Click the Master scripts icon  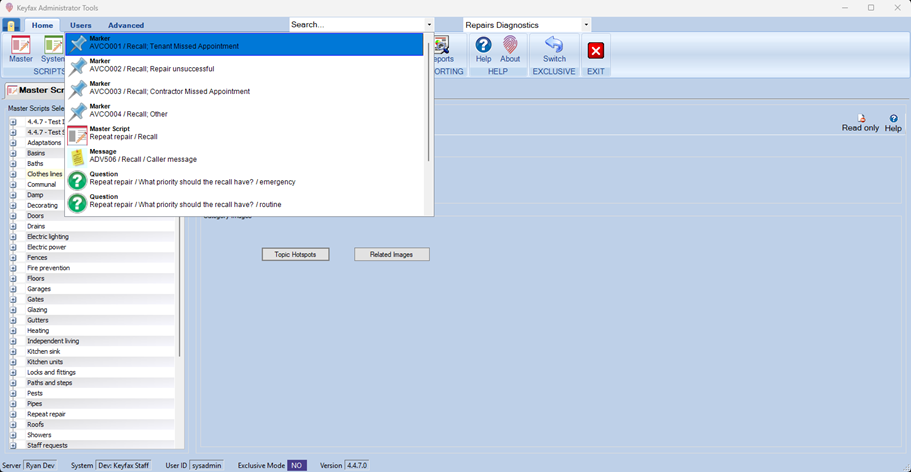[x=20, y=47]
